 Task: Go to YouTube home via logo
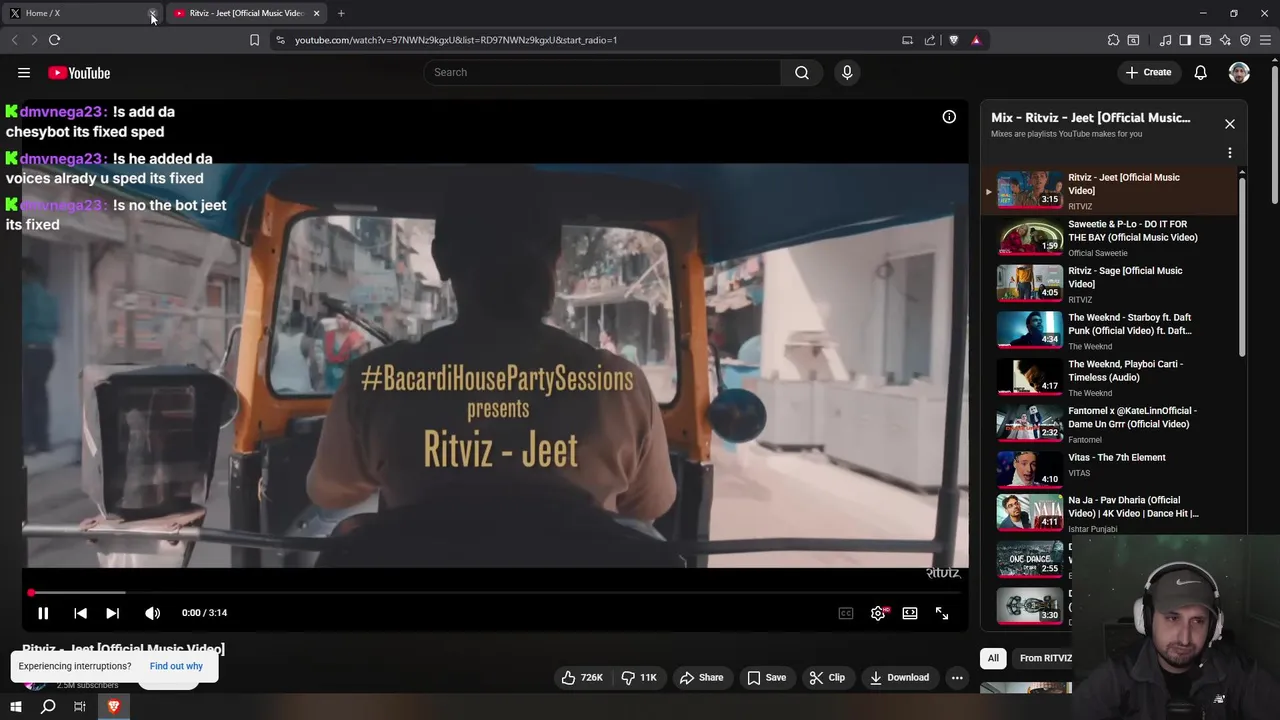79,72
